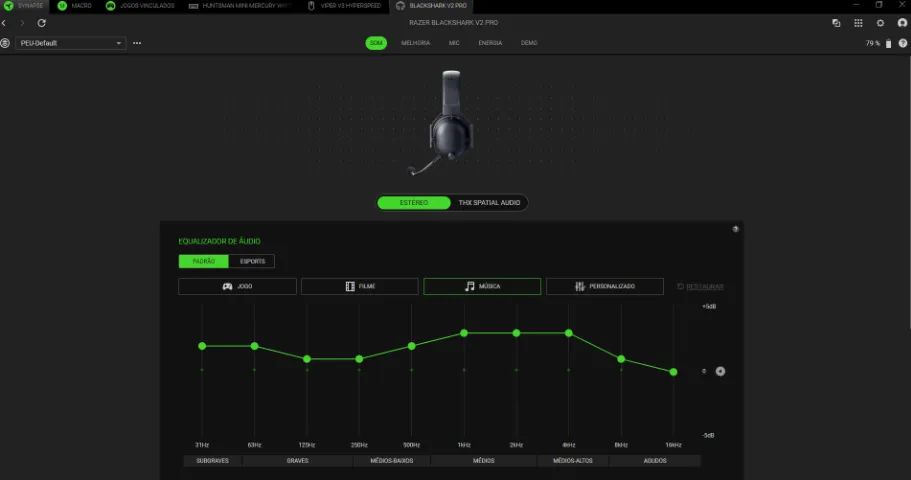Viewport: 911px width, 480px height.
Task: Open the MELHORIA section
Action: [x=415, y=43]
